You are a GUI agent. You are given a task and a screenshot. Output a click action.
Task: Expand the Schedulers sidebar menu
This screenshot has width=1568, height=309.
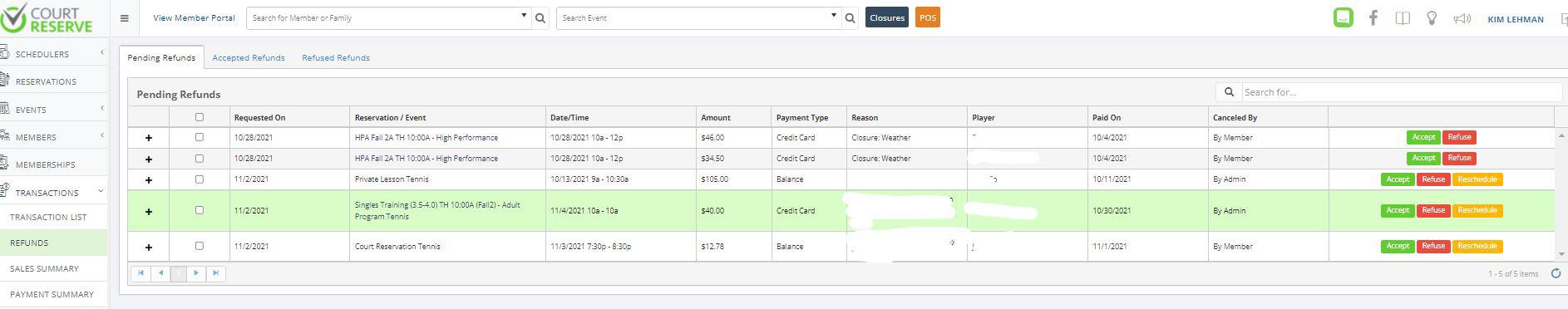[x=53, y=54]
